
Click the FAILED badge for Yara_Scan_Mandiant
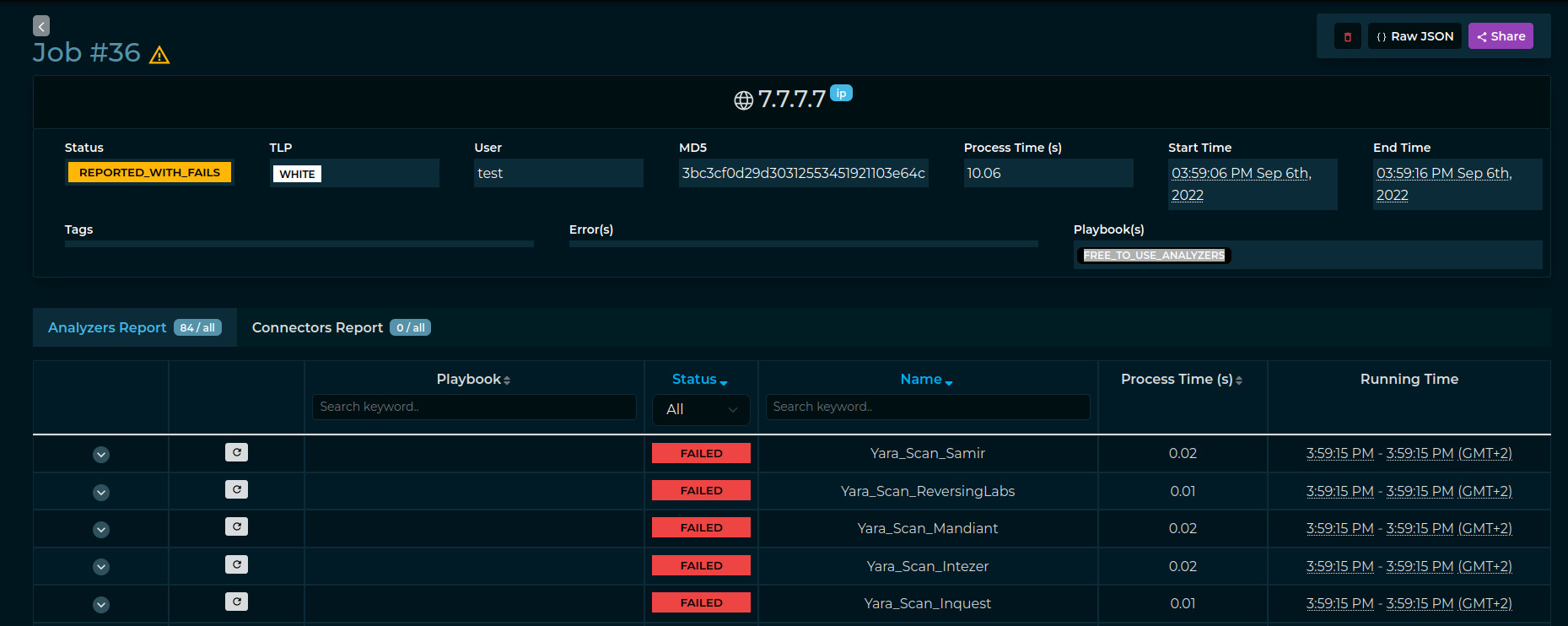701,527
